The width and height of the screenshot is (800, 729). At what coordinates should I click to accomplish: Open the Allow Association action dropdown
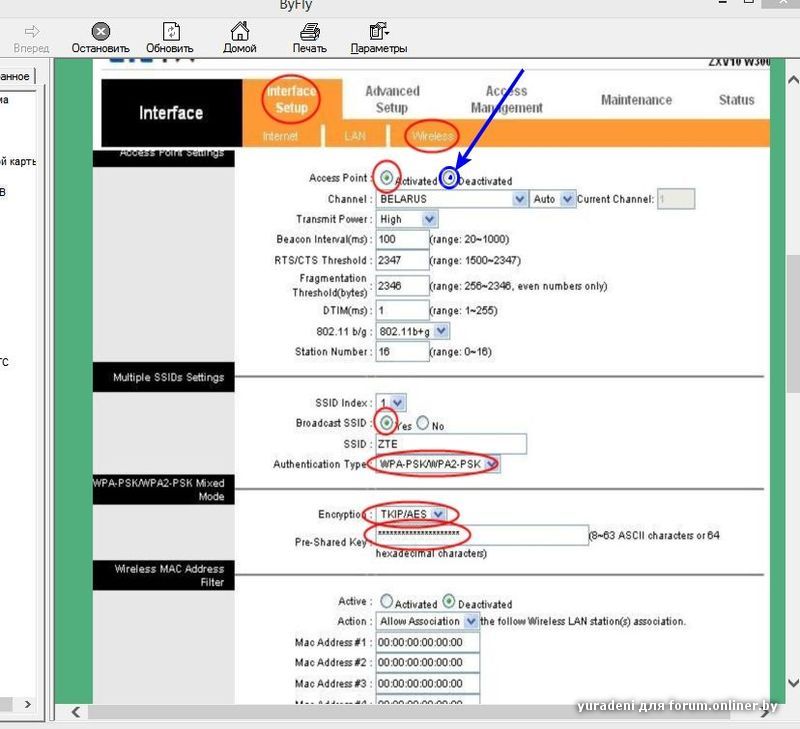(x=427, y=621)
